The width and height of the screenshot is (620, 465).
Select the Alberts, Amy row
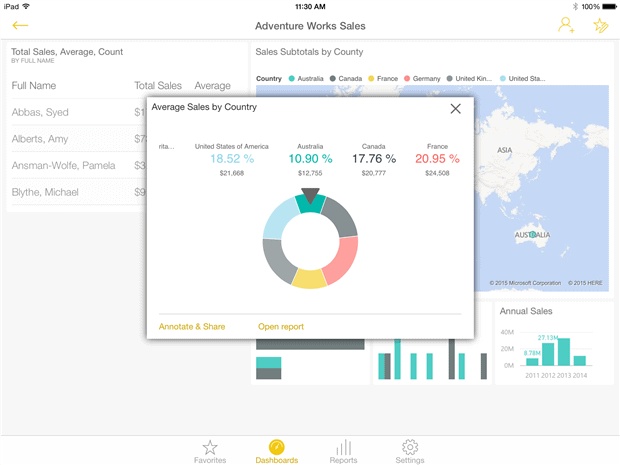click(x=79, y=139)
